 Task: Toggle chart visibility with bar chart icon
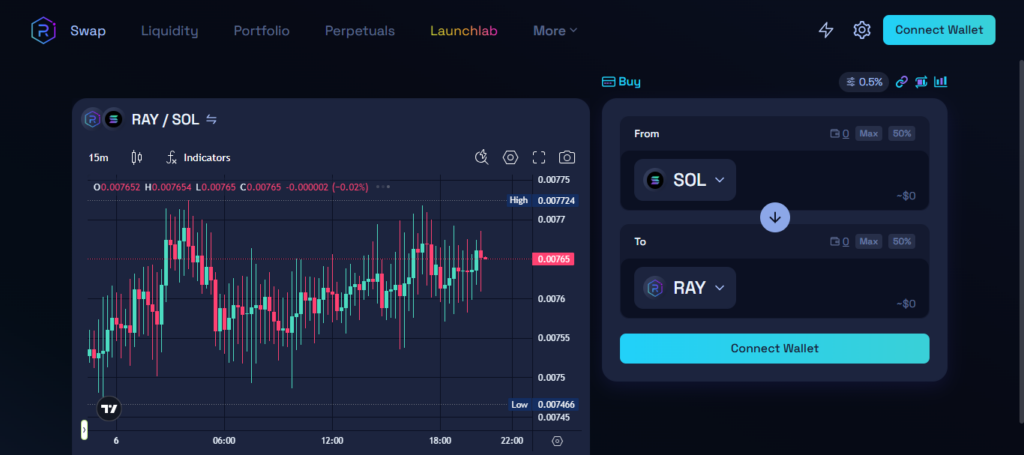point(940,82)
